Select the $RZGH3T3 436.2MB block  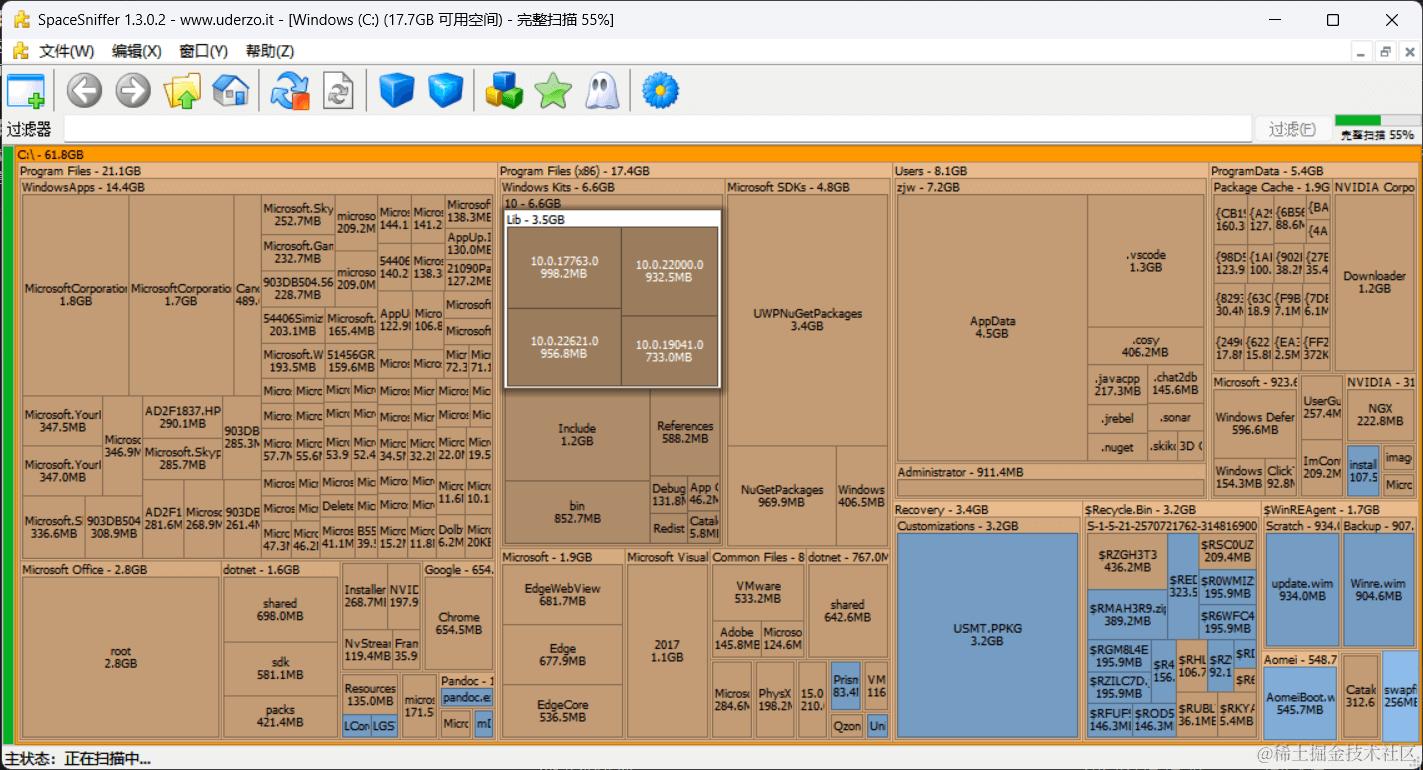(1126, 561)
